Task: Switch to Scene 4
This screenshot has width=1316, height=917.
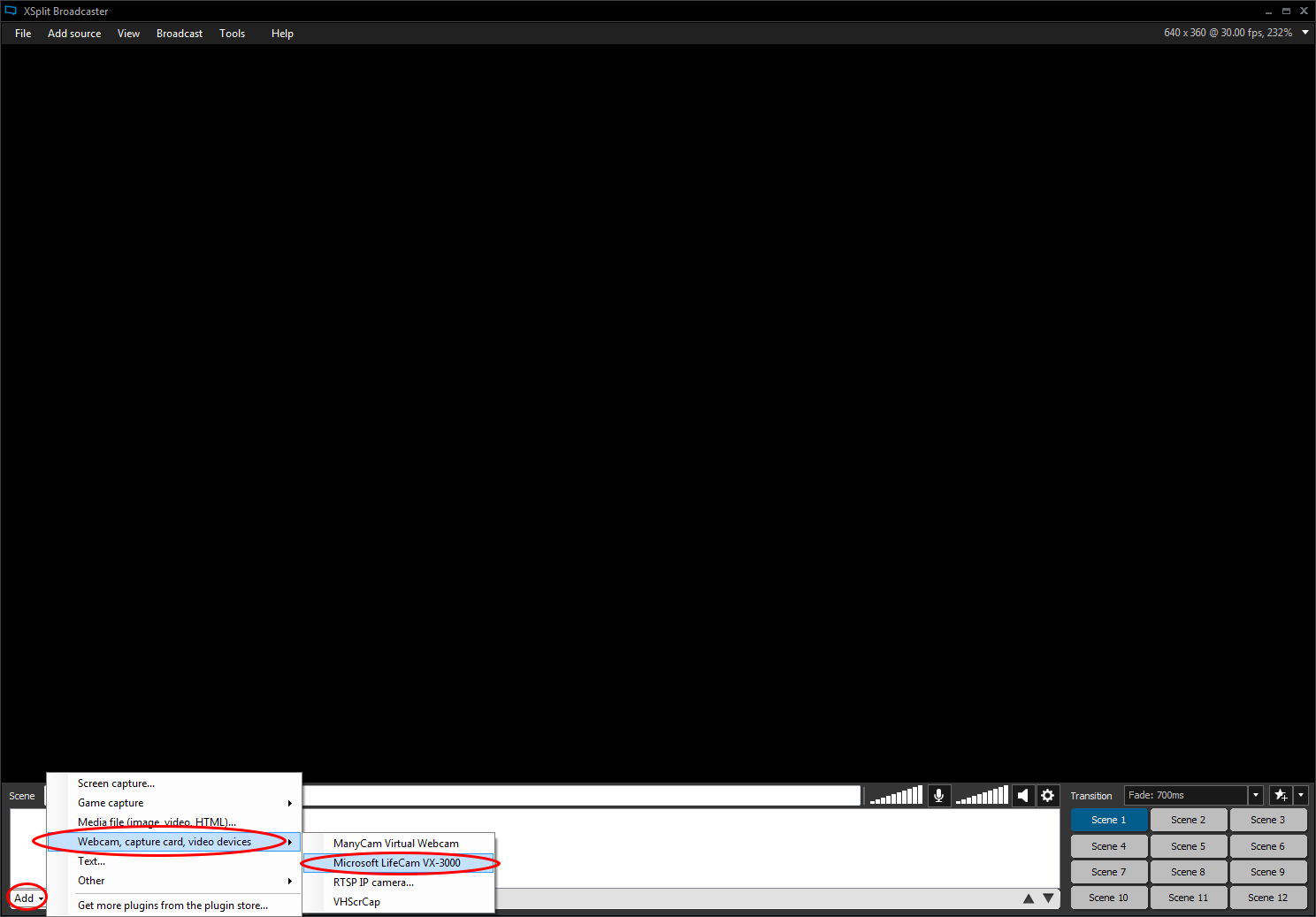Action: pyautogui.click(x=1109, y=846)
